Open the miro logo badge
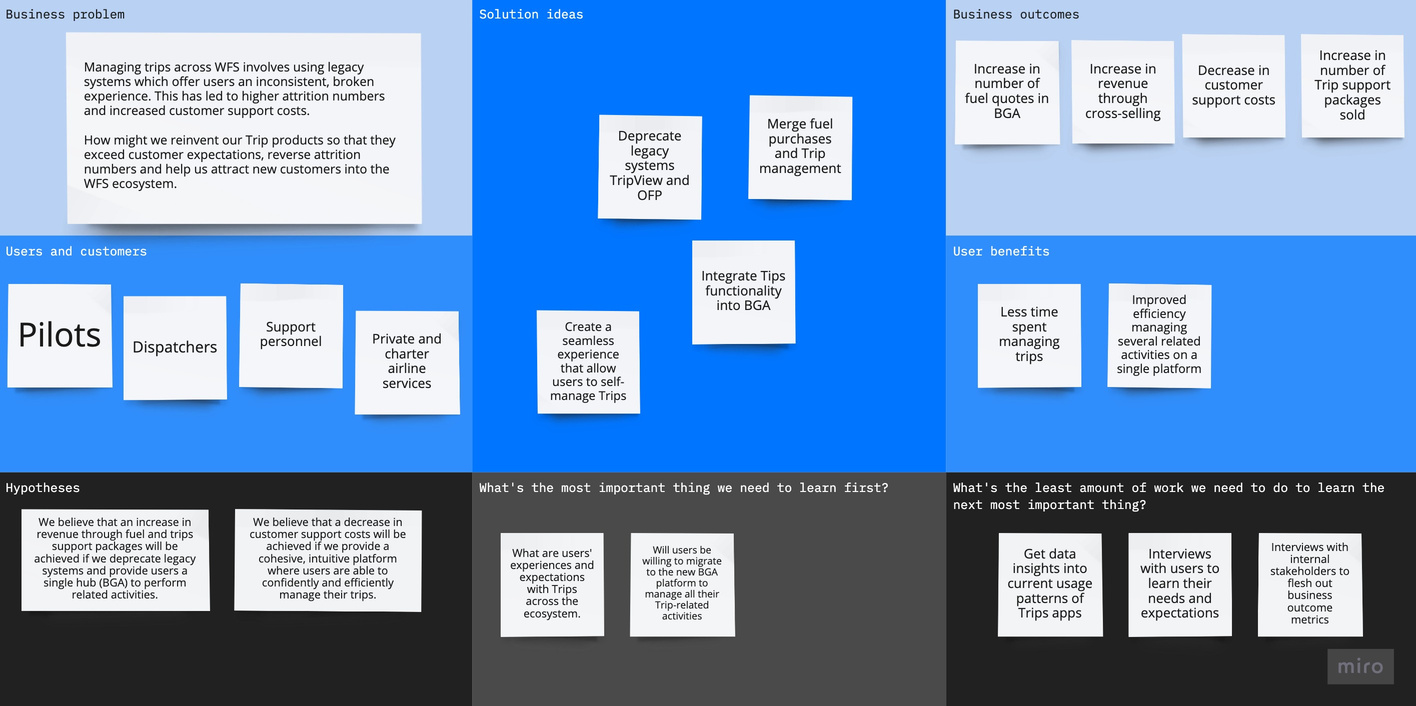1416x706 pixels. tap(1360, 667)
